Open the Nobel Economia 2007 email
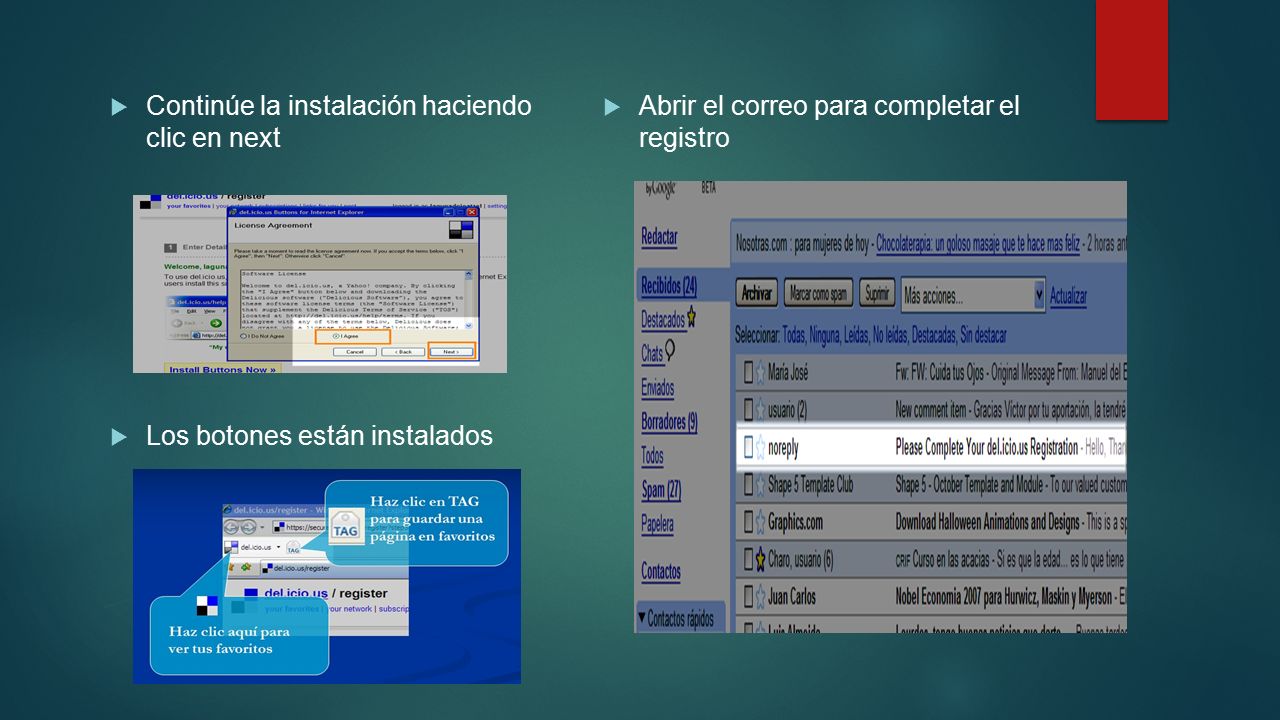 click(x=1003, y=596)
